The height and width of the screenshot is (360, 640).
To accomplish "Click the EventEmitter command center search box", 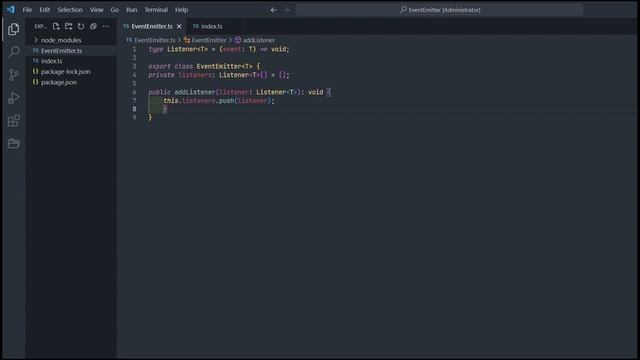I will pyautogui.click(x=440, y=10).
